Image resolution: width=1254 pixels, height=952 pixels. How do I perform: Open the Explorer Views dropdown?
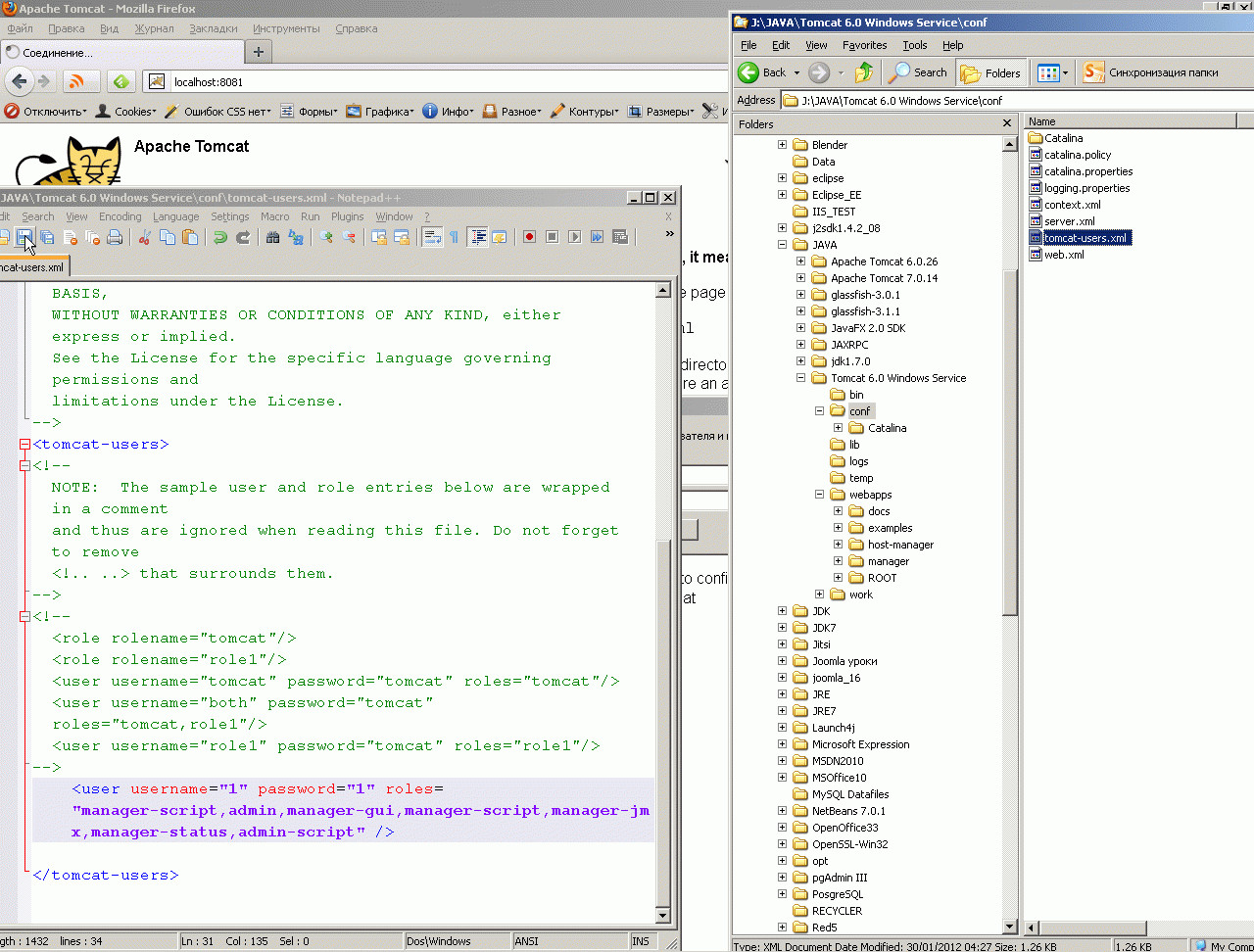click(x=1065, y=72)
